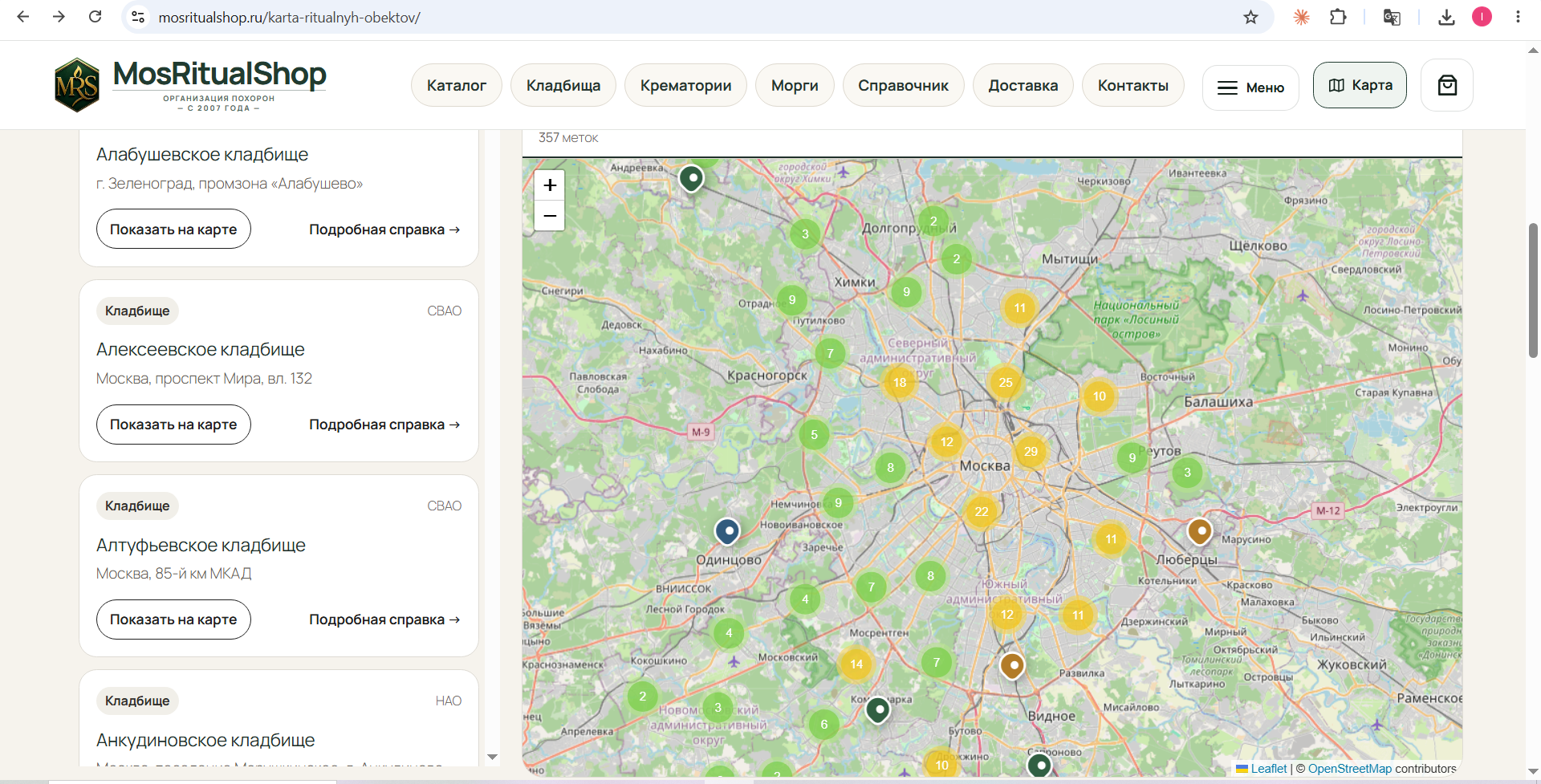The height and width of the screenshot is (784, 1541).
Task: Open the yellow cluster marker 25
Action: 1006,383
